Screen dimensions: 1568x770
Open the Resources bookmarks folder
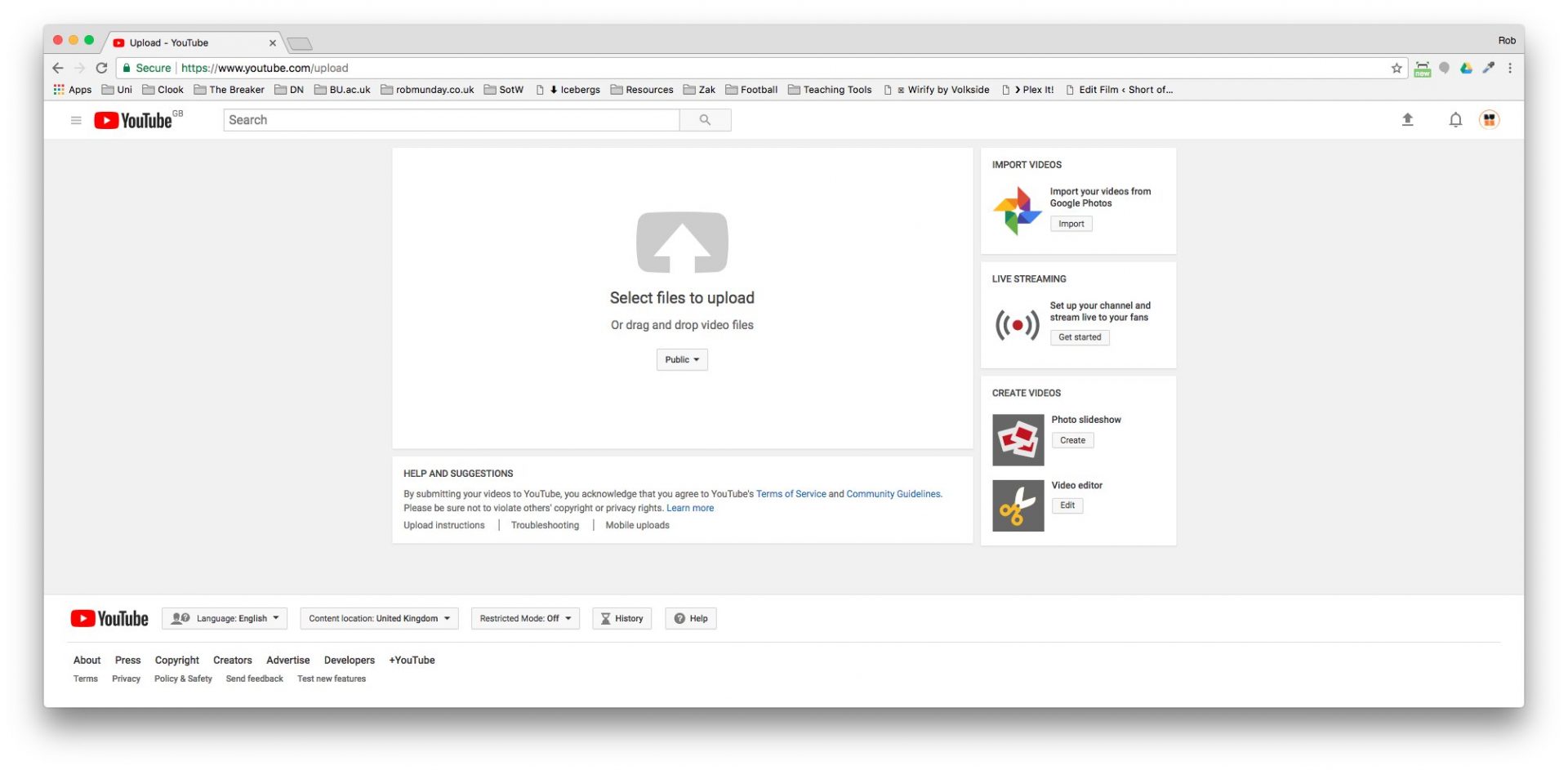click(x=642, y=90)
